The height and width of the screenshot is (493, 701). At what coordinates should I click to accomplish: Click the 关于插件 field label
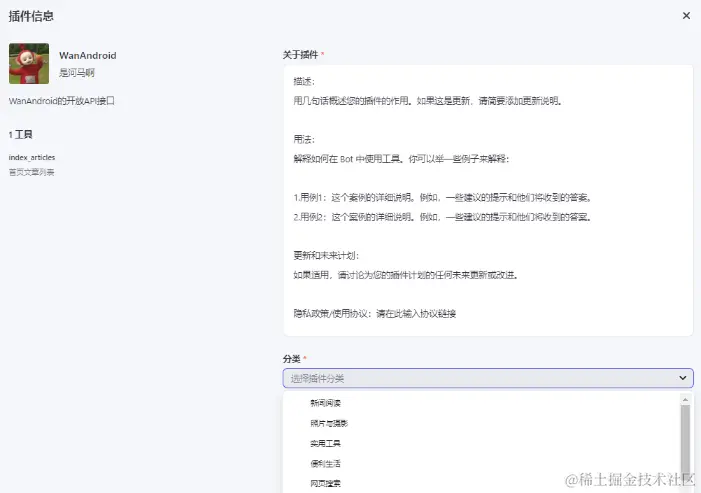click(300, 55)
